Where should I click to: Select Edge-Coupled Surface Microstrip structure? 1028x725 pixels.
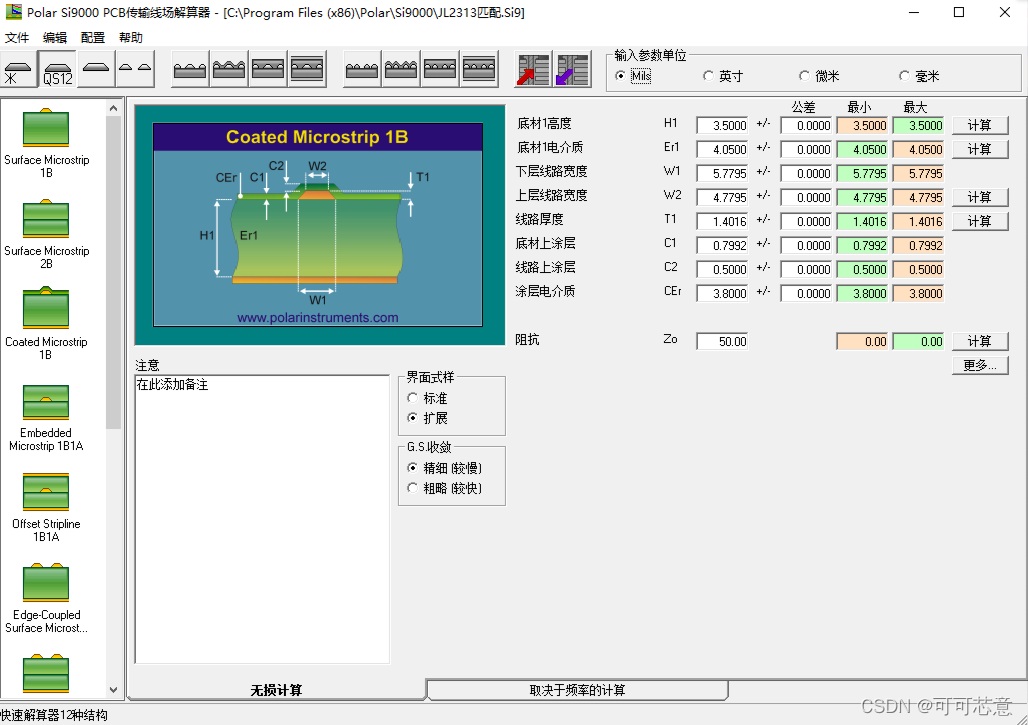46,598
